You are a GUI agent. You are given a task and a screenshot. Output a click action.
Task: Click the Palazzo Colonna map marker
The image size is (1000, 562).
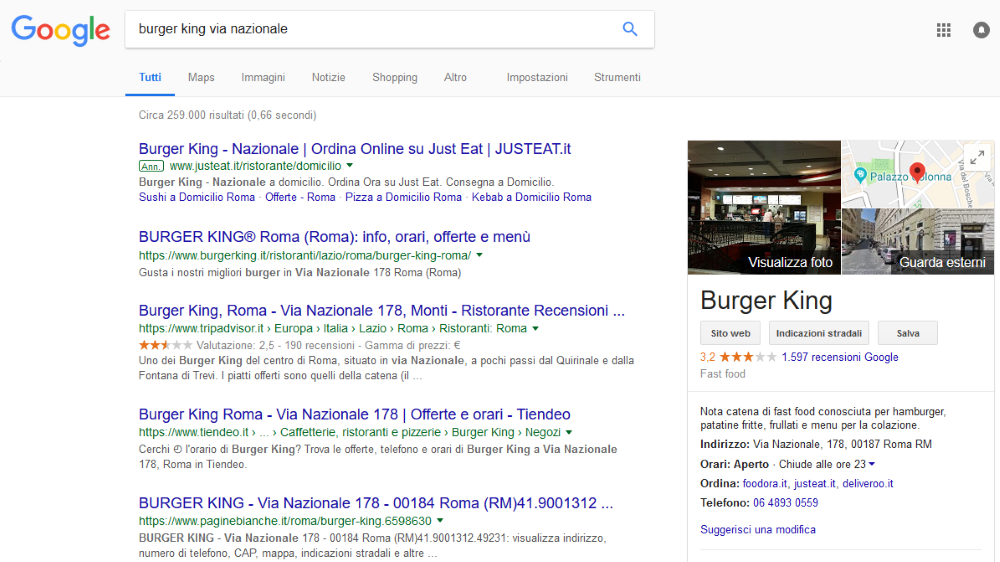[x=860, y=175]
